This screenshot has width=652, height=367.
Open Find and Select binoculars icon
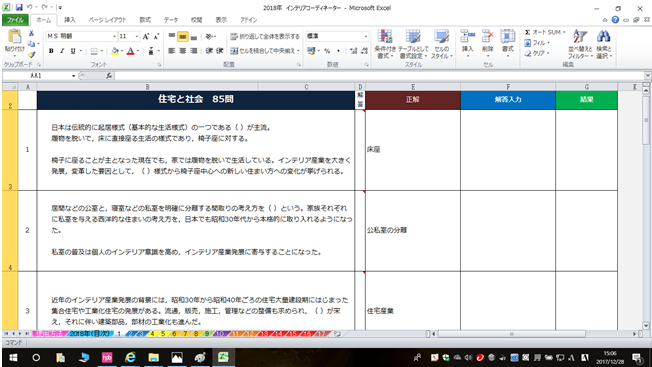(x=603, y=44)
